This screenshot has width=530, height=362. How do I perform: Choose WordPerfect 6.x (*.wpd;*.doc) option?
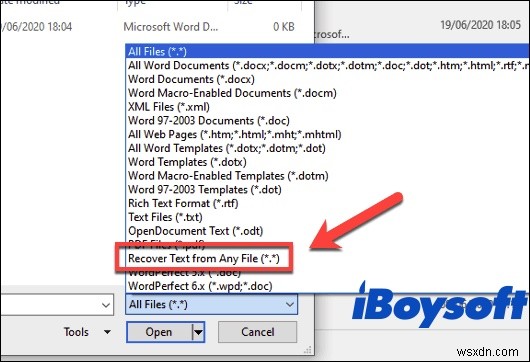pyautogui.click(x=327, y=286)
